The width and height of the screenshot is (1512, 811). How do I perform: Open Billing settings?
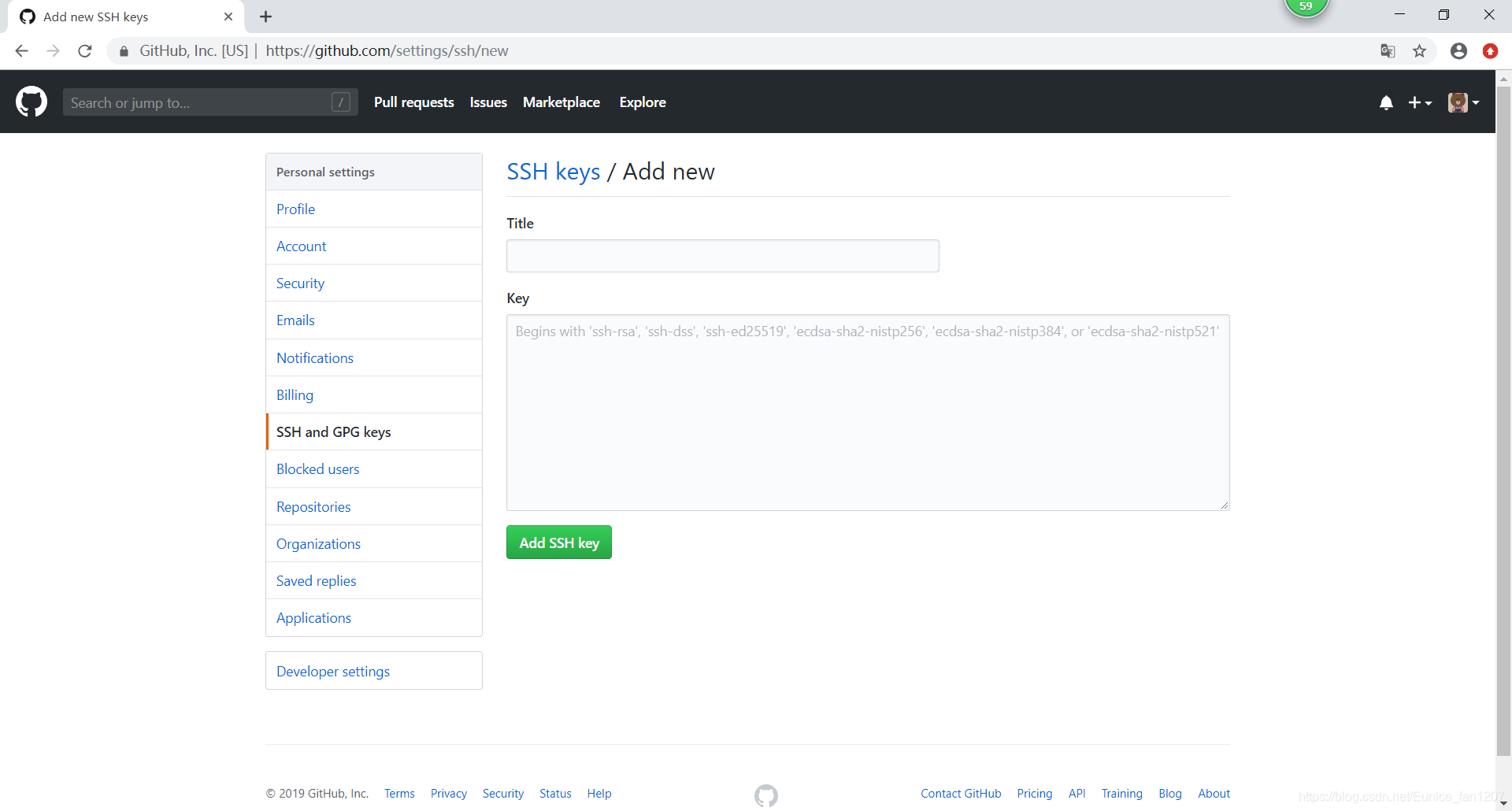coord(374,394)
